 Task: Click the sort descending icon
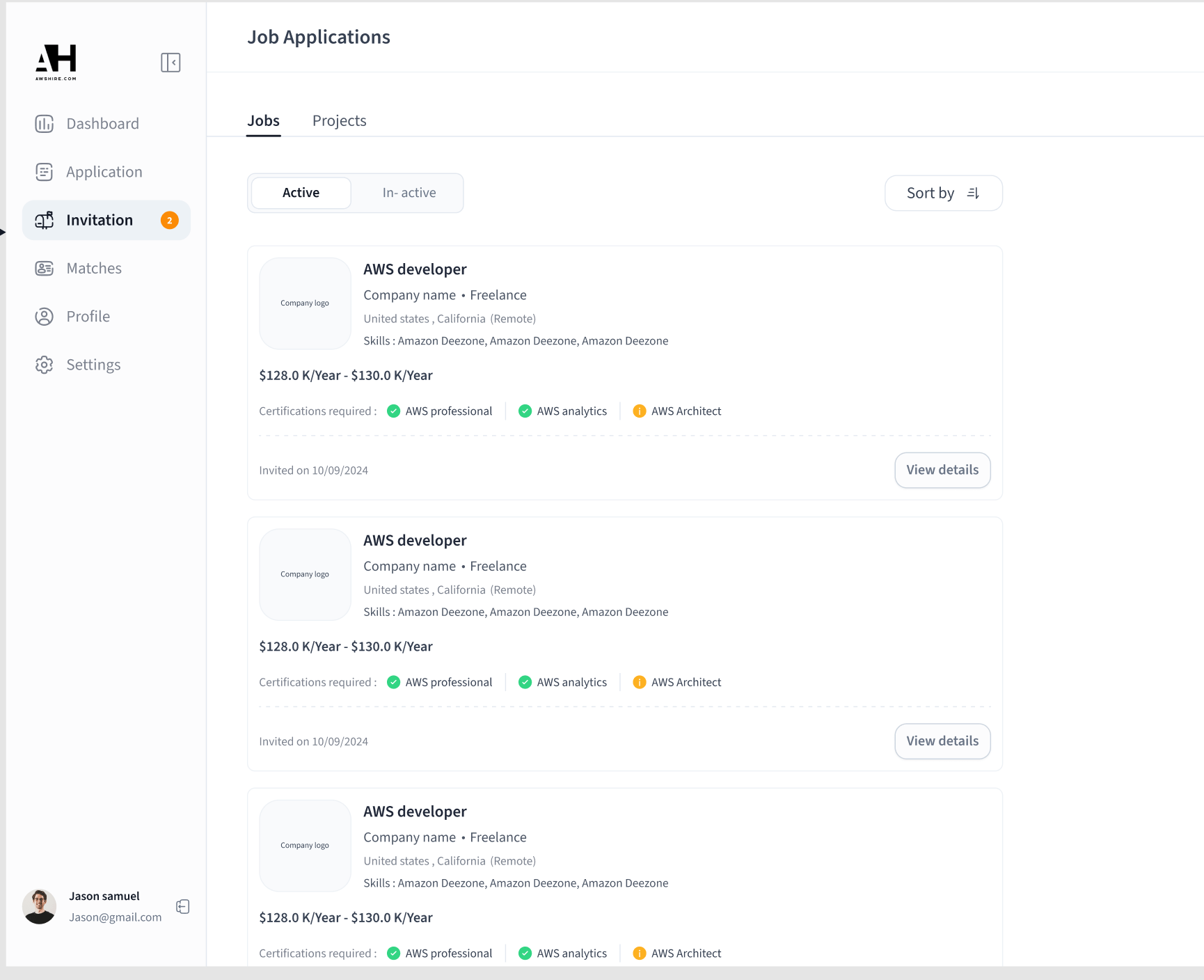(x=973, y=193)
